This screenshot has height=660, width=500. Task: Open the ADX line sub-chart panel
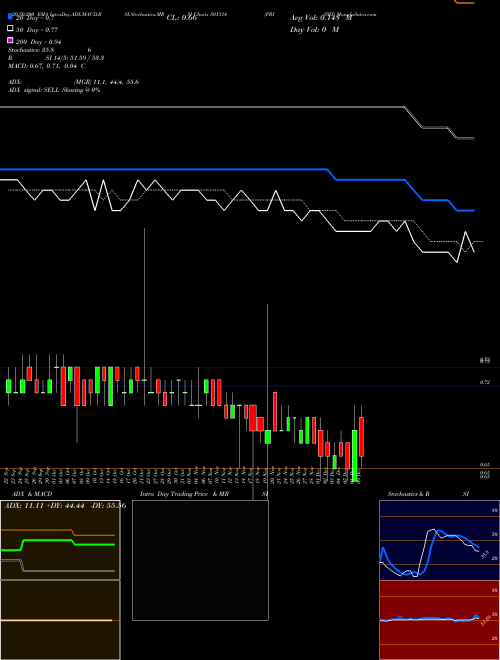(x=60, y=540)
